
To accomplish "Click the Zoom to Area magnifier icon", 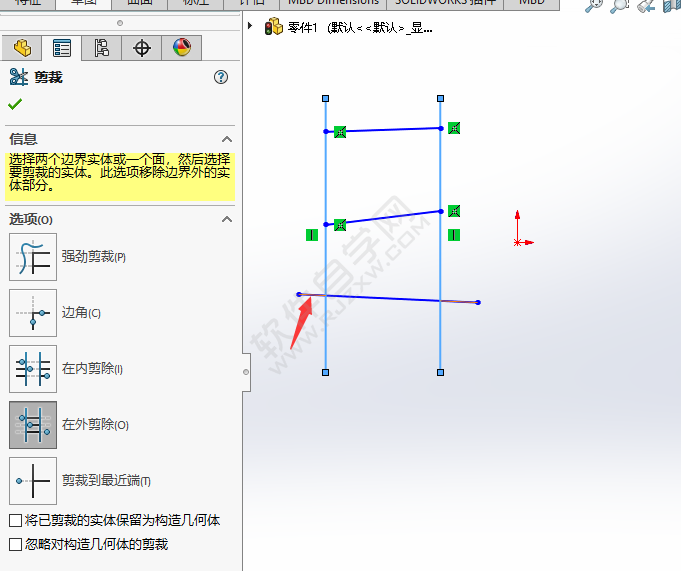I will point(619,5).
